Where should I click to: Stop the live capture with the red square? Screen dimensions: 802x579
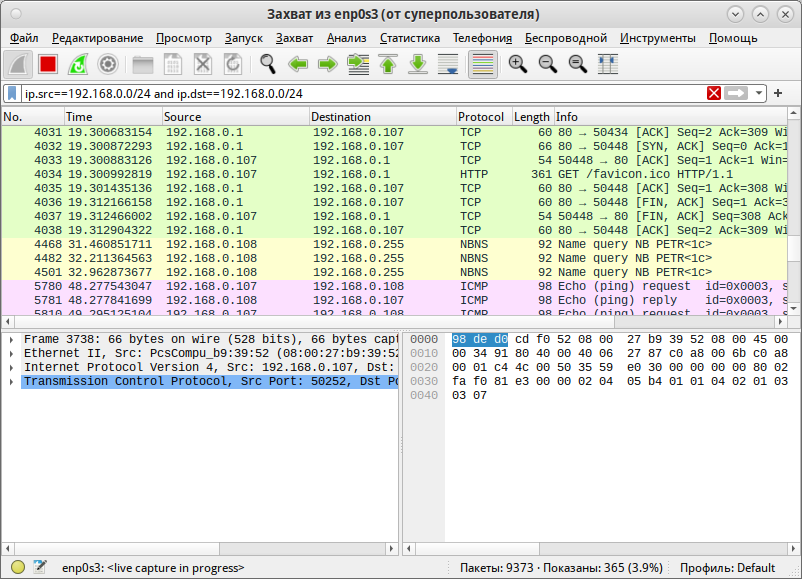(x=48, y=64)
